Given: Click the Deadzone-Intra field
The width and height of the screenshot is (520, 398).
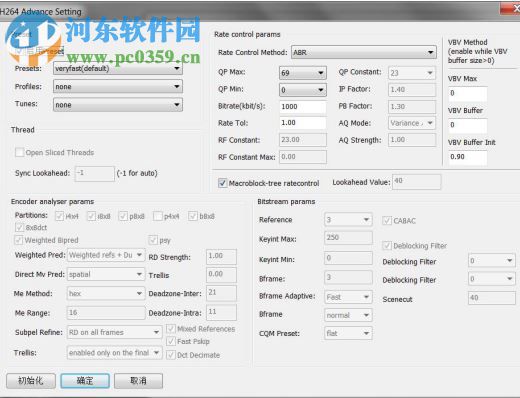Looking at the screenshot, I should 221,312.
